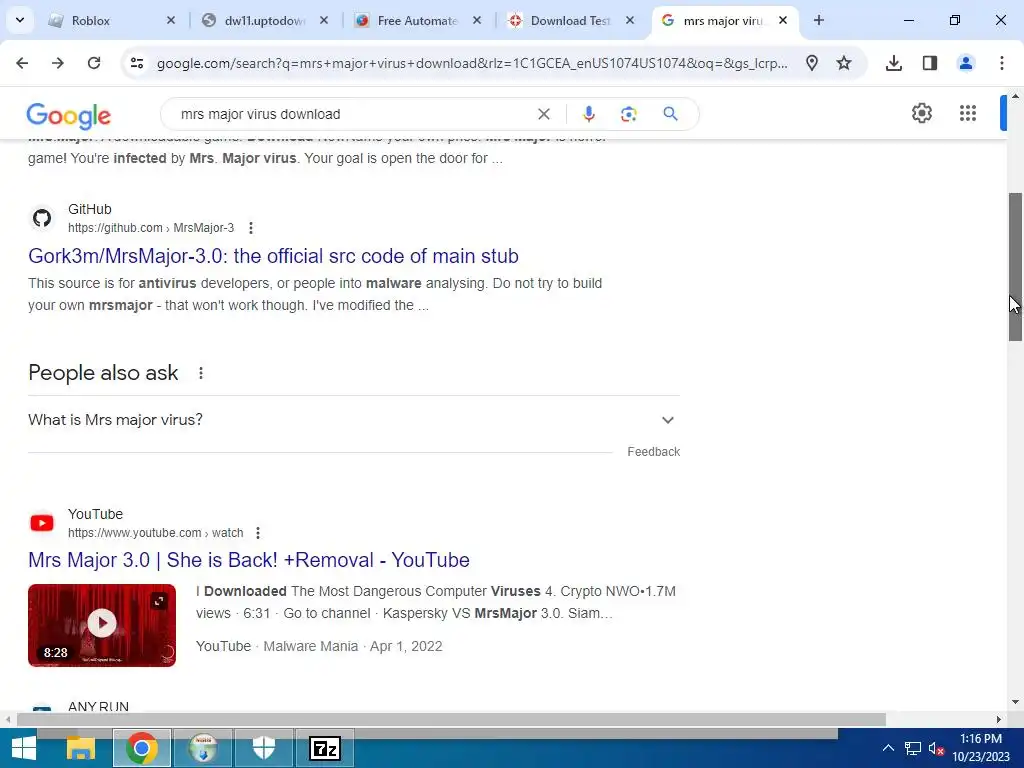Open Mrs Major 3.0 She is Back link
The width and height of the screenshot is (1024, 768).
[x=249, y=560]
